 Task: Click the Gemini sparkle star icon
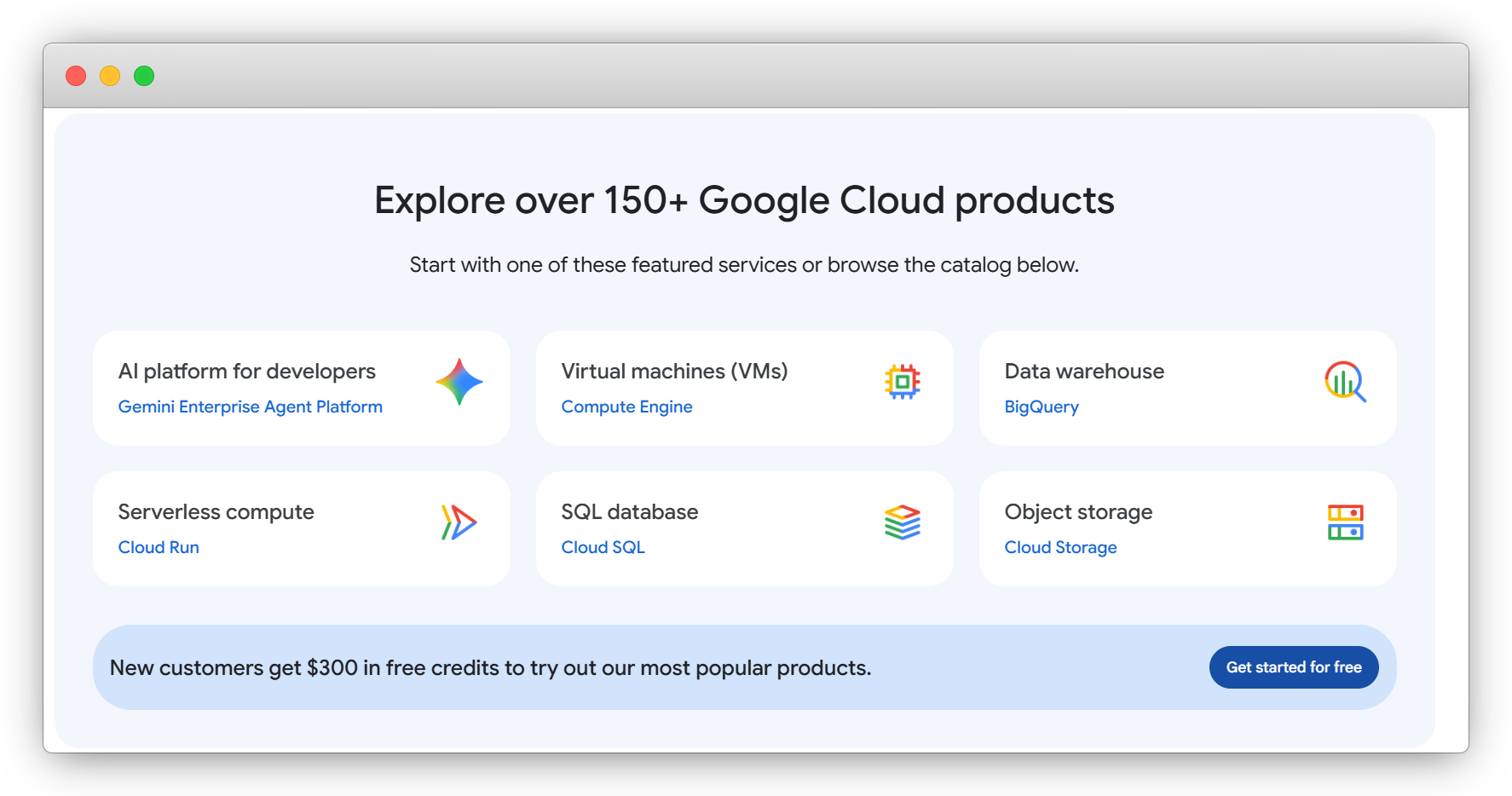click(x=459, y=382)
